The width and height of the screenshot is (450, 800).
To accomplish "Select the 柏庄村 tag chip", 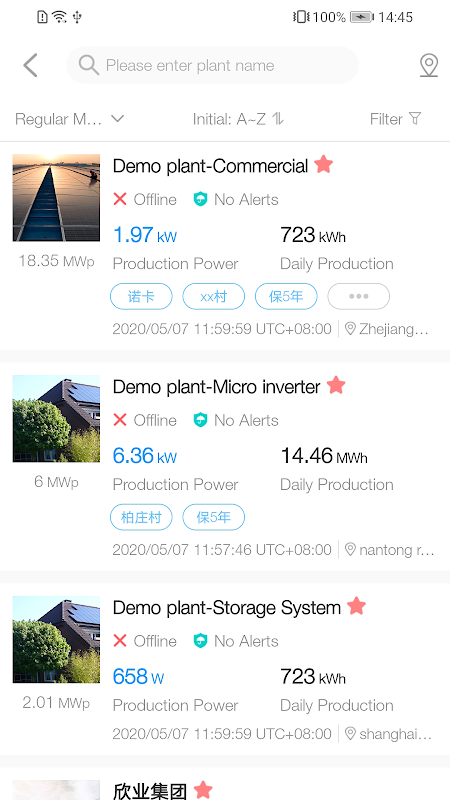I will pos(141,517).
